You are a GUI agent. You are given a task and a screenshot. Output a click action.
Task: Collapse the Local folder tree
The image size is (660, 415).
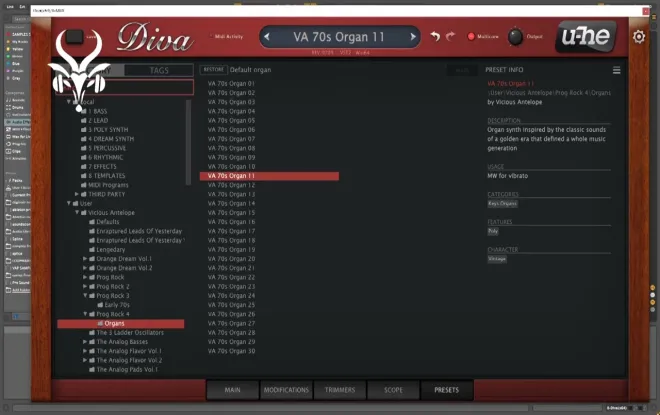point(69,102)
